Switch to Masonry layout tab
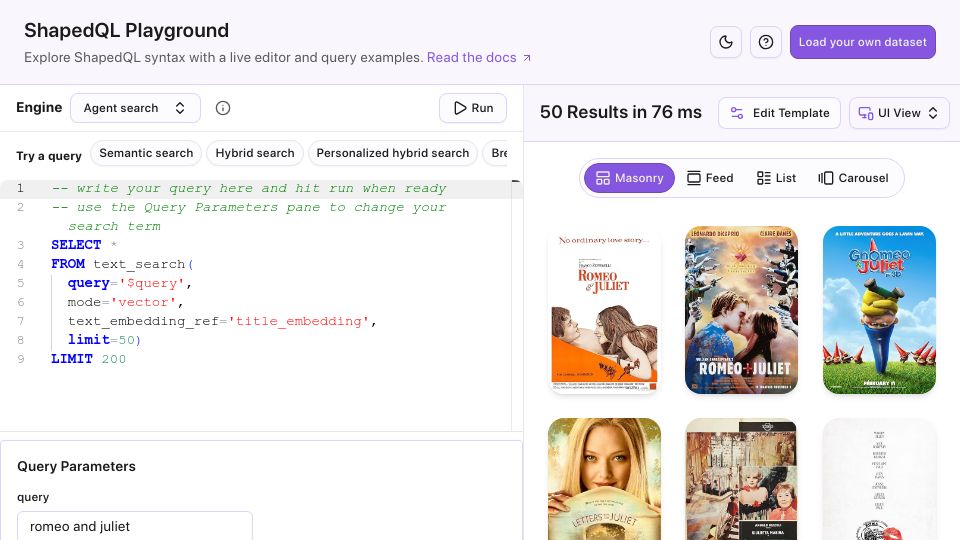This screenshot has width=960, height=540. [x=629, y=178]
